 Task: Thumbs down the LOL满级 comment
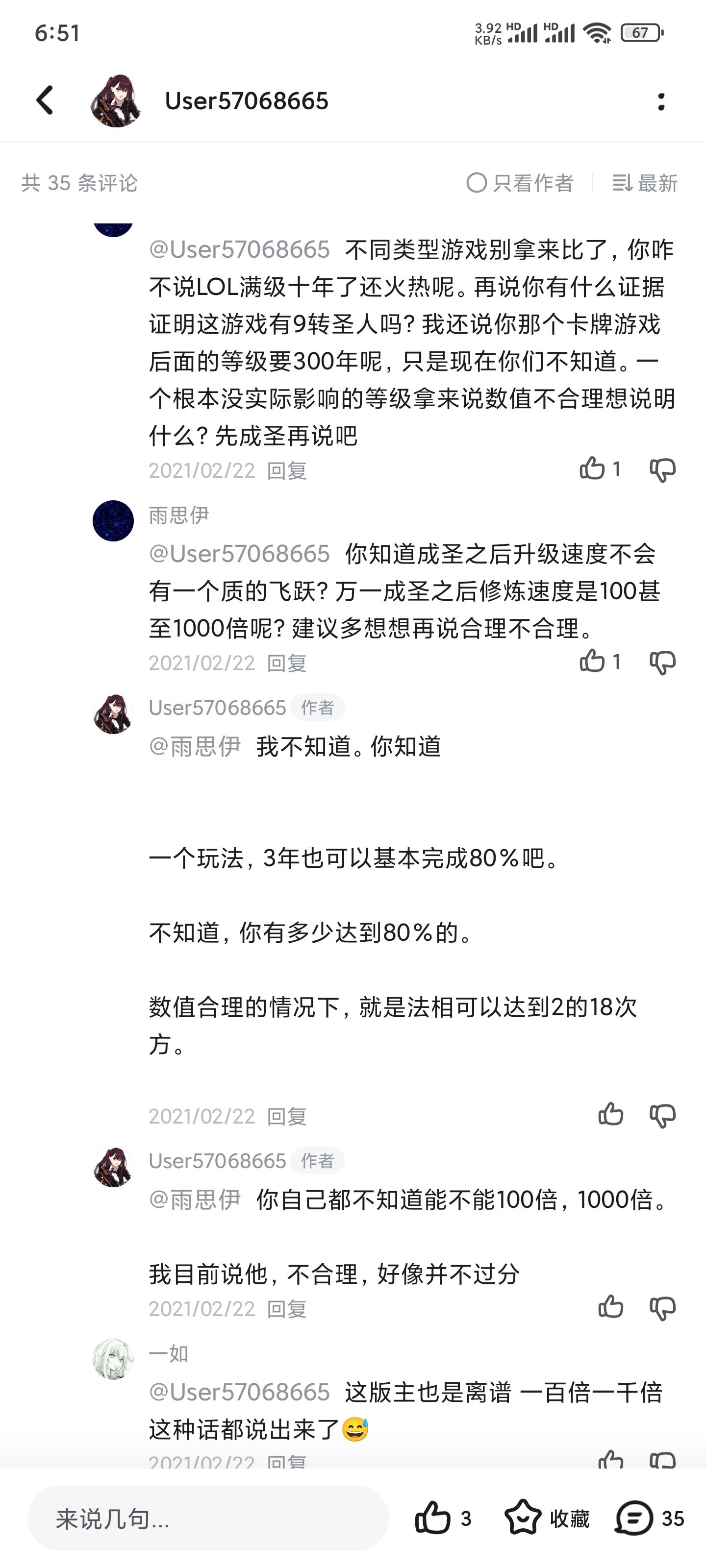(x=662, y=470)
